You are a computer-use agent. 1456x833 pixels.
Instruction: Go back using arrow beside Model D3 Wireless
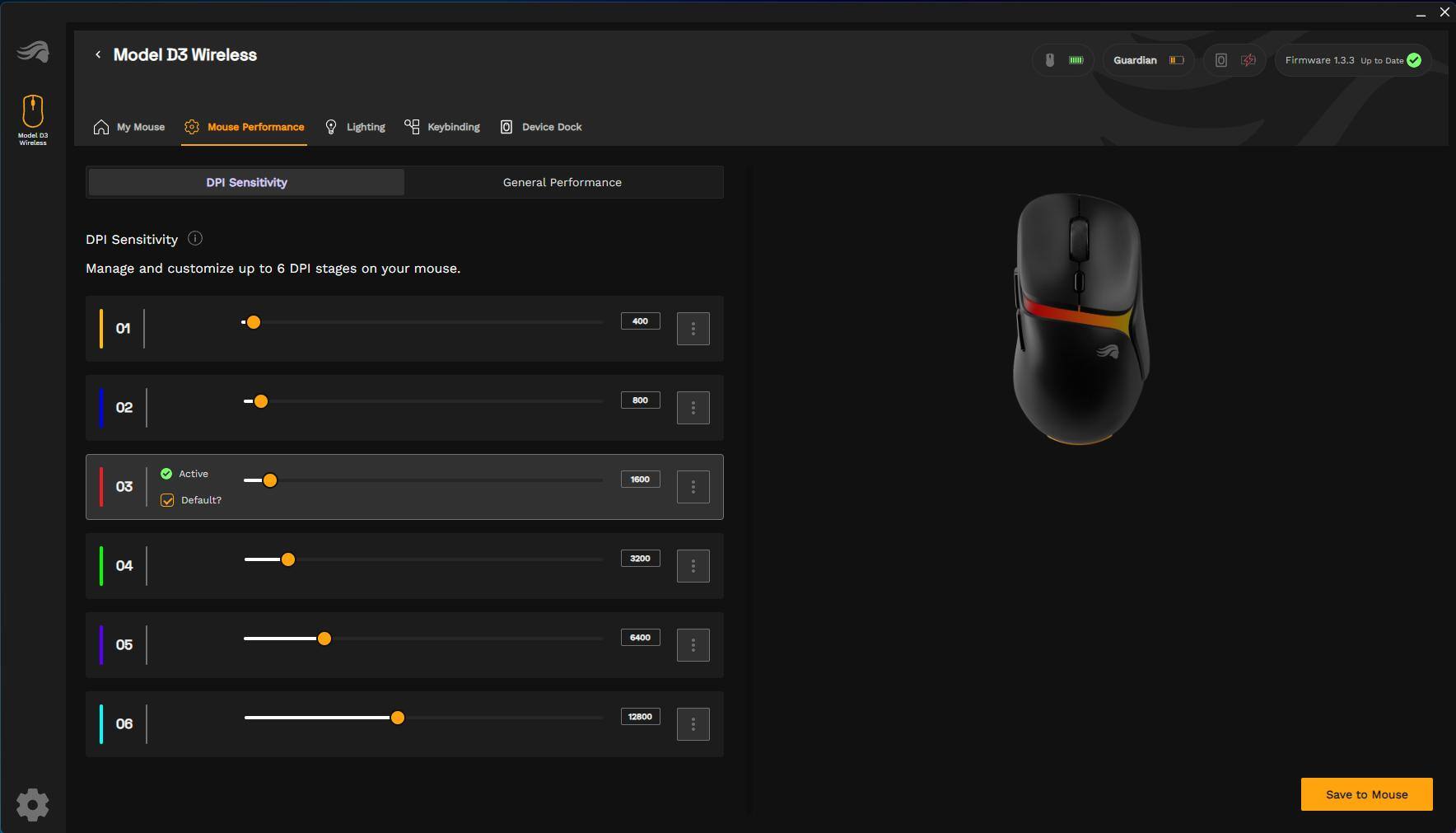(x=98, y=54)
